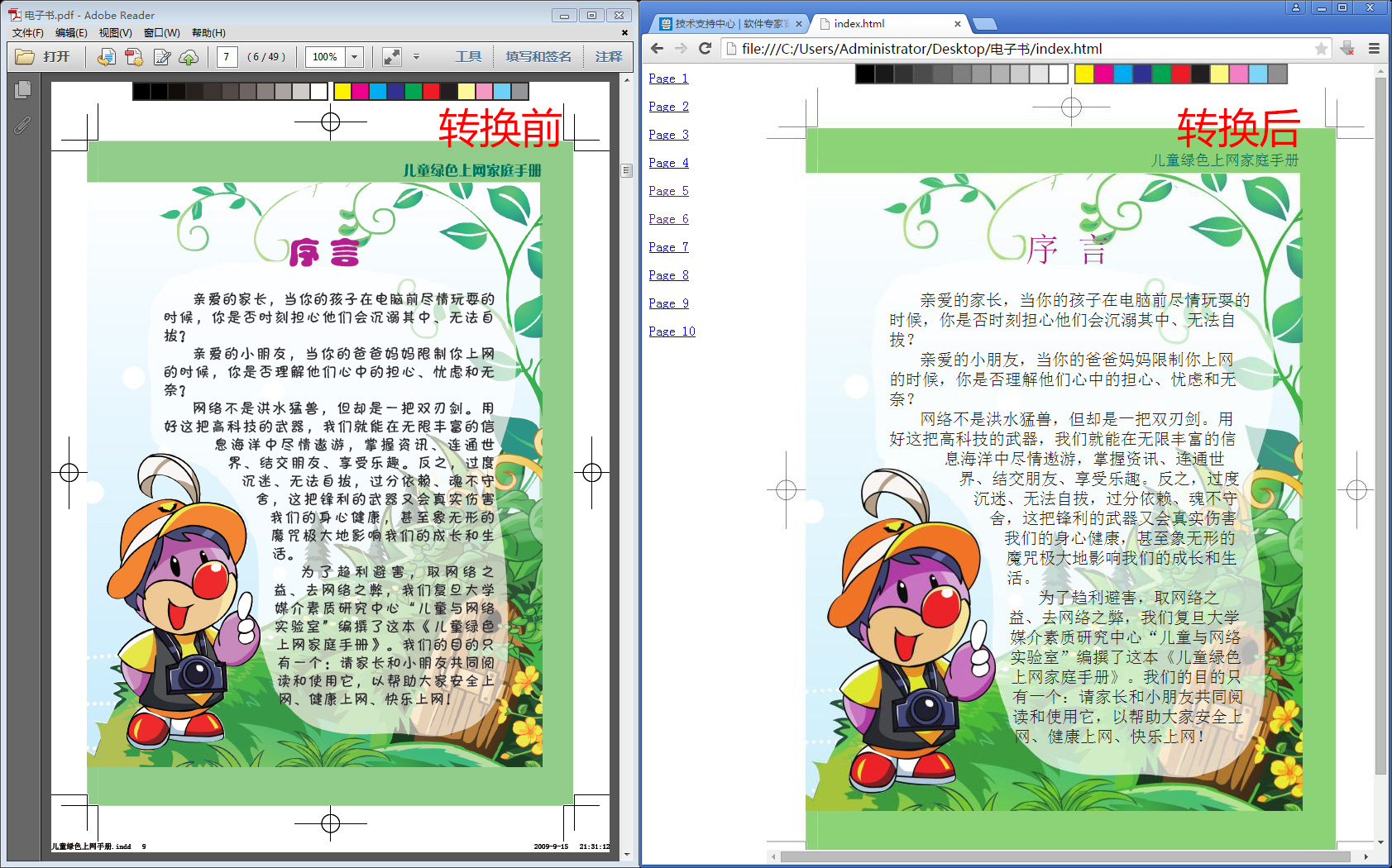Image resolution: width=1392 pixels, height=868 pixels.
Task: Open the 帮助(H) menu
Action: 208,32
